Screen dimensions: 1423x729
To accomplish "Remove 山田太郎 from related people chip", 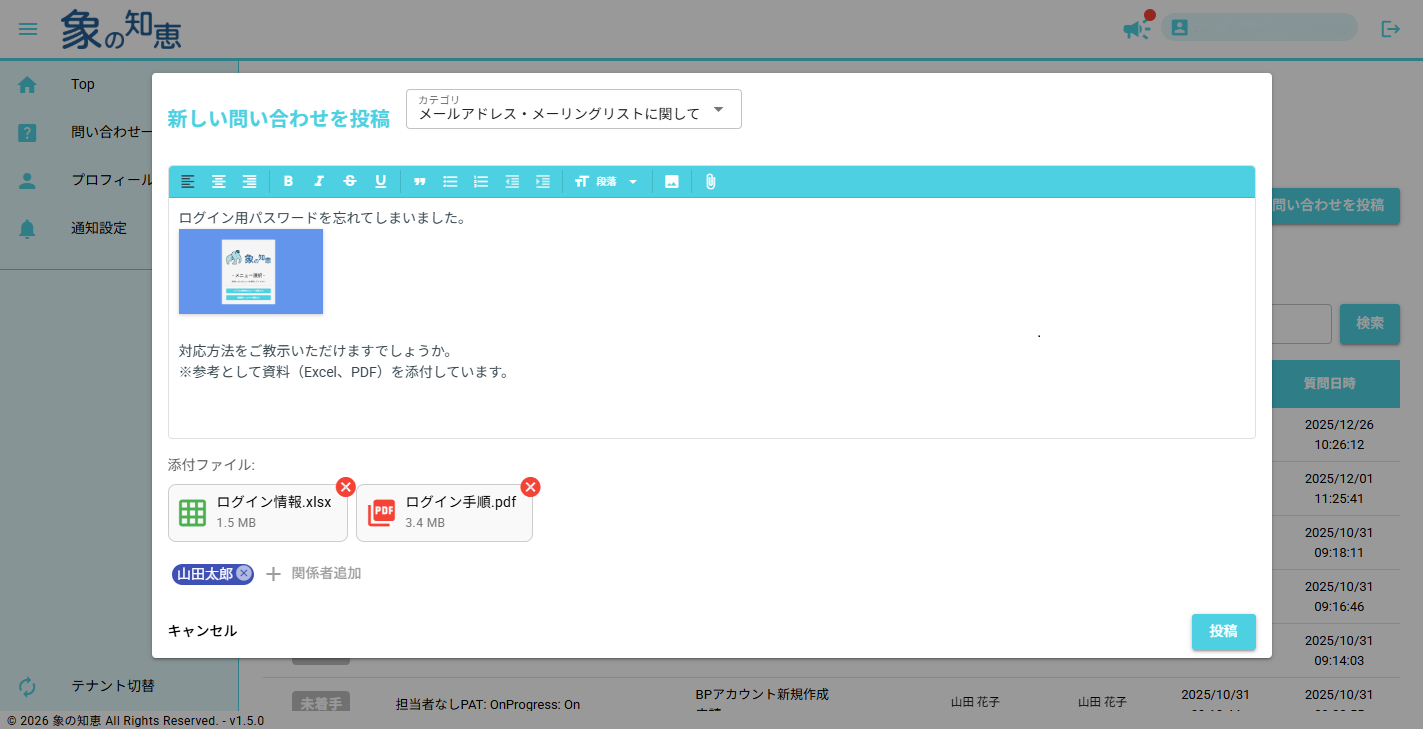I will pos(244,574).
